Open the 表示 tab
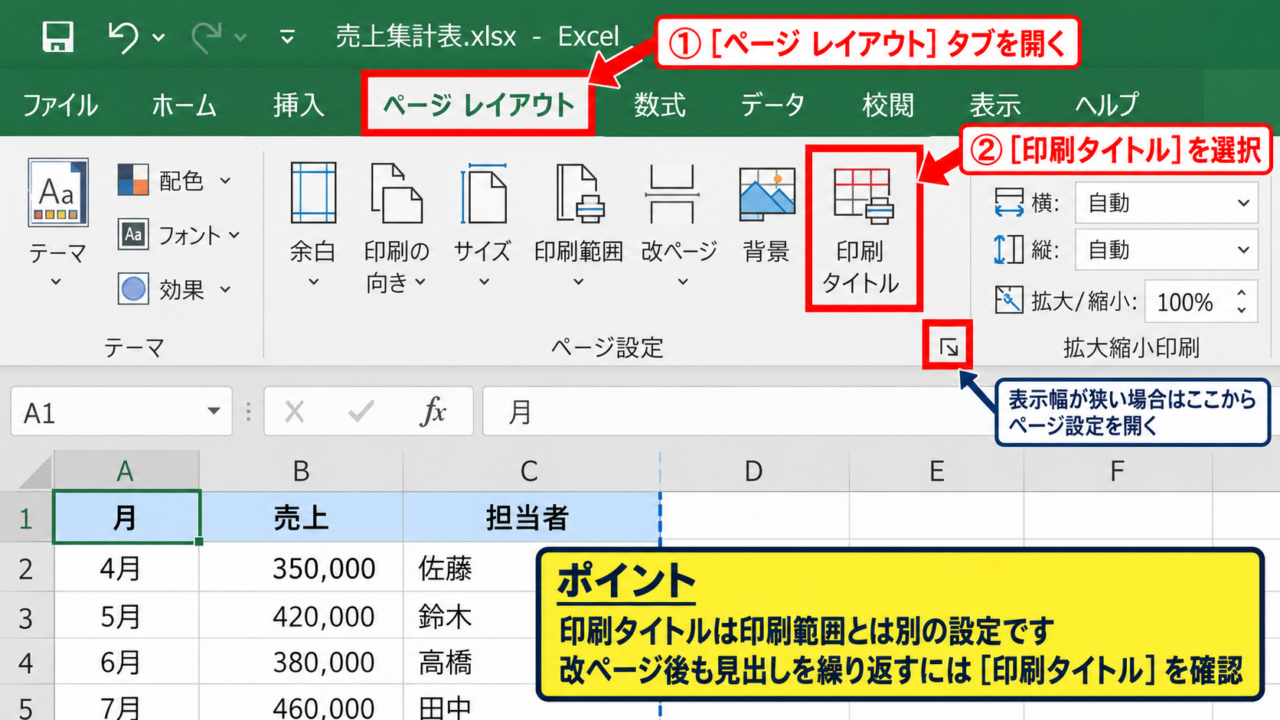This screenshot has width=1280, height=720. (x=995, y=104)
